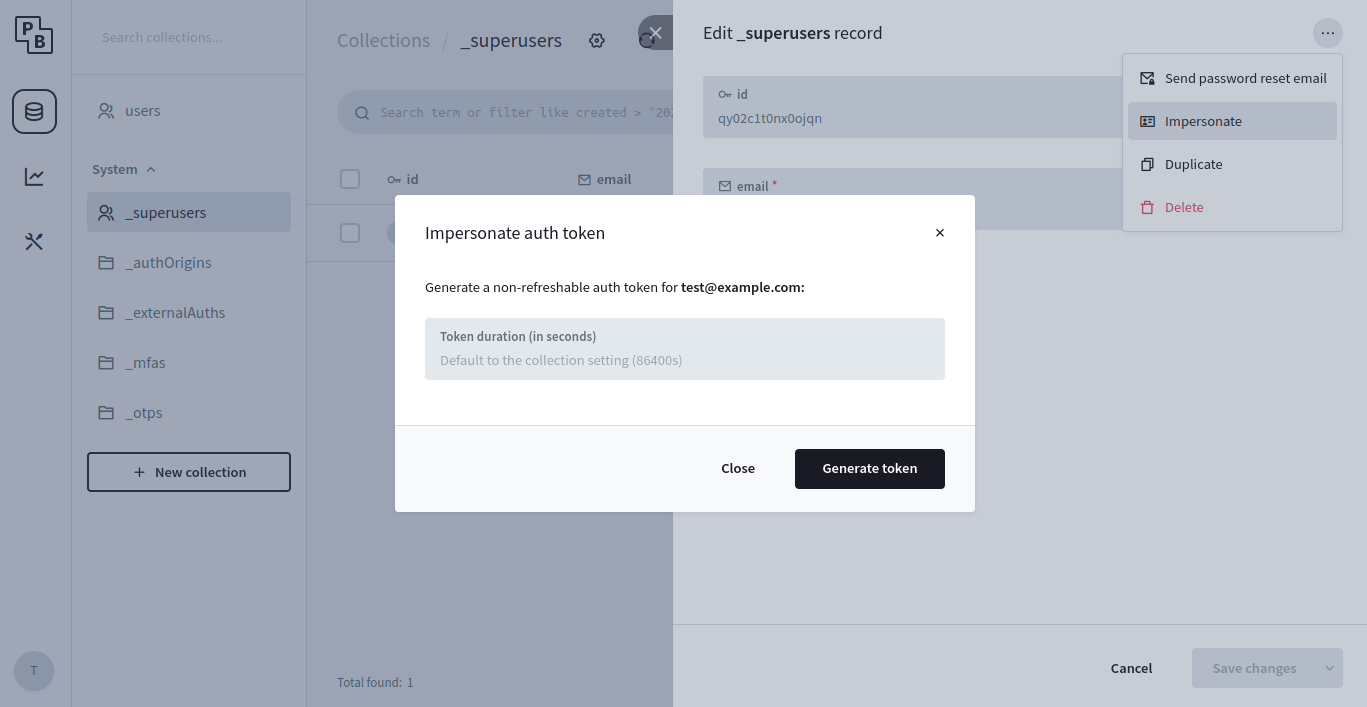Click the Generate token button
The width and height of the screenshot is (1367, 707).
pyautogui.click(x=869, y=468)
